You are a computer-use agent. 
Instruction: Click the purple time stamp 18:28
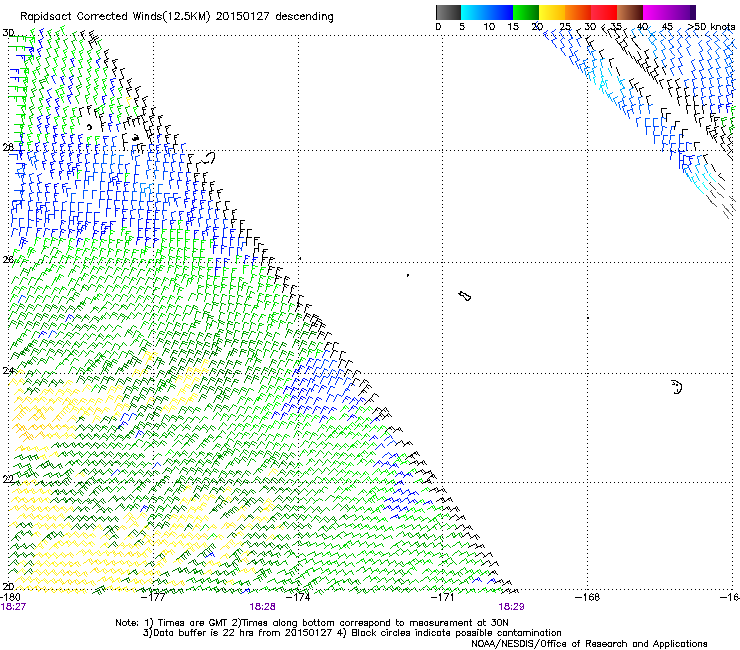pyautogui.click(x=262, y=607)
